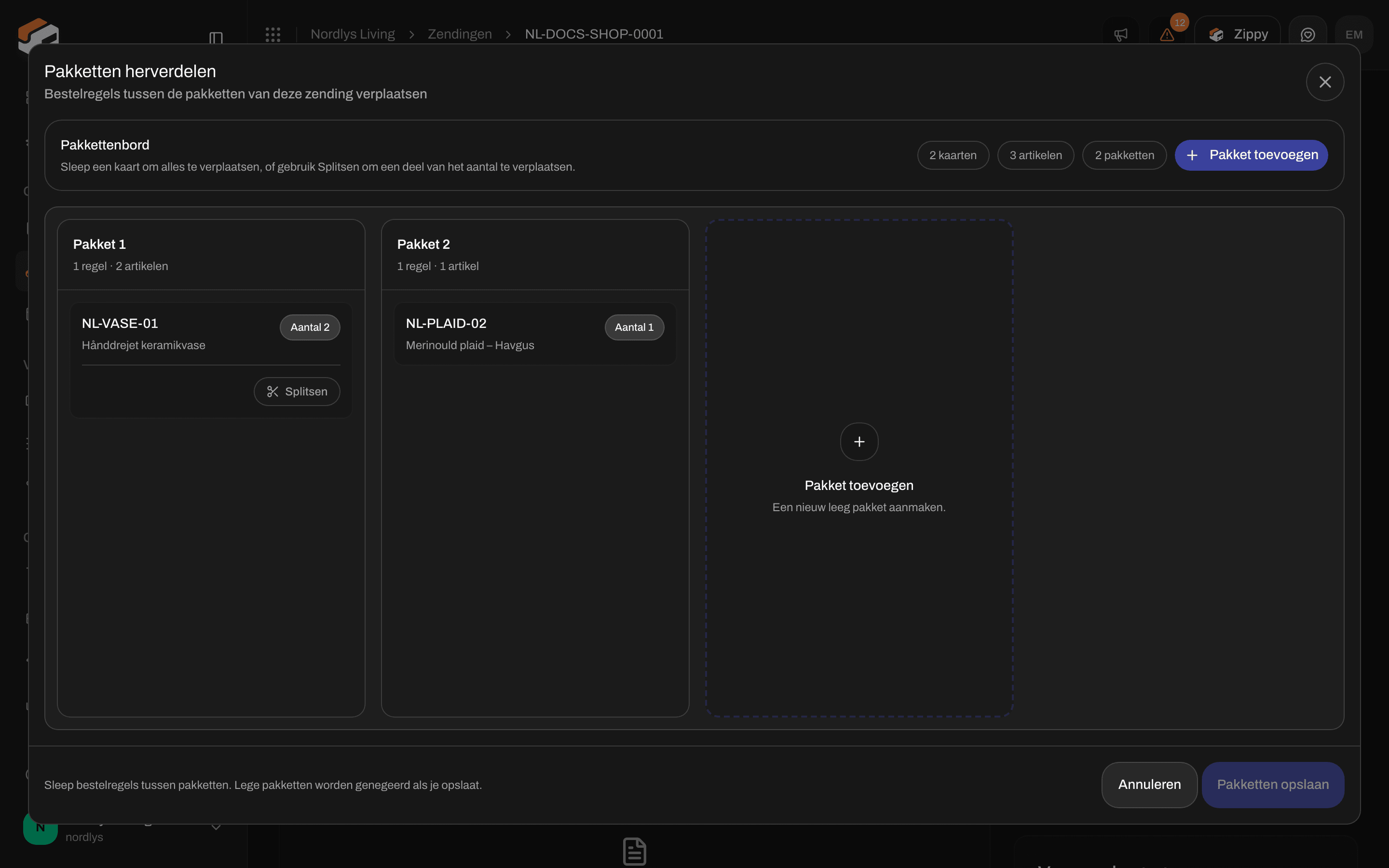Click Annuleren button
This screenshot has height=868, width=1389.
pyautogui.click(x=1149, y=785)
